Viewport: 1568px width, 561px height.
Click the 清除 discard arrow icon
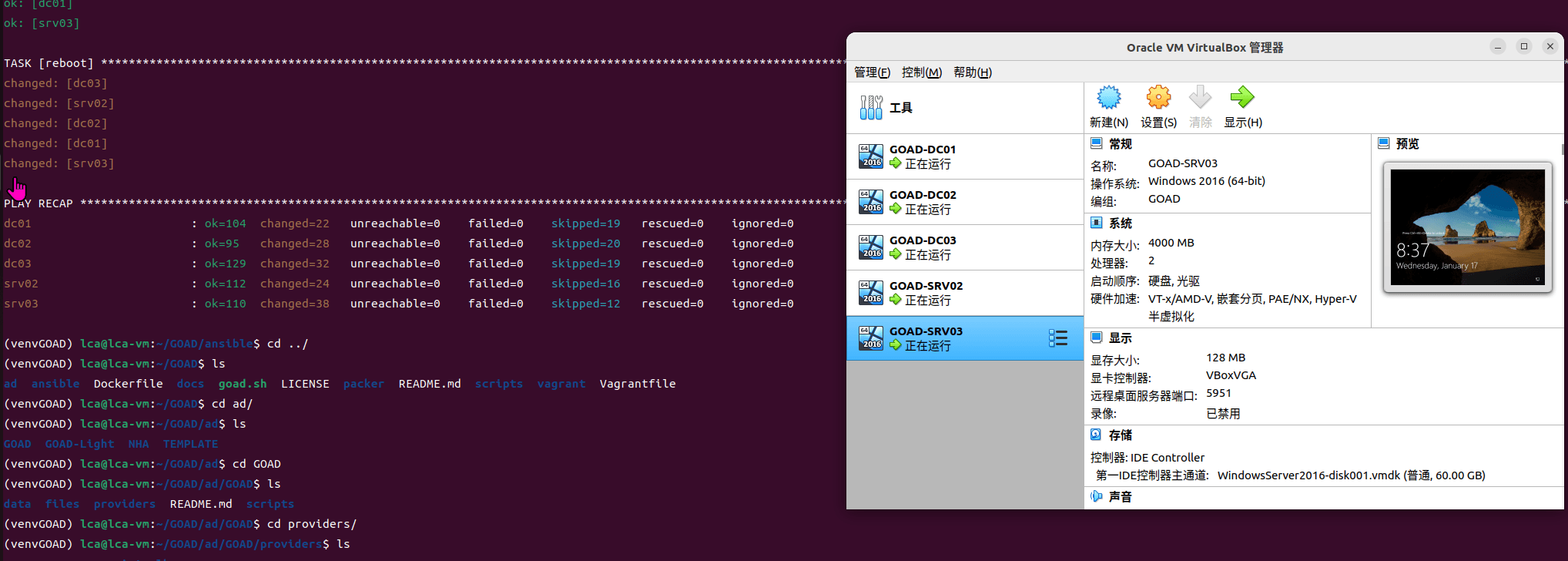1200,98
